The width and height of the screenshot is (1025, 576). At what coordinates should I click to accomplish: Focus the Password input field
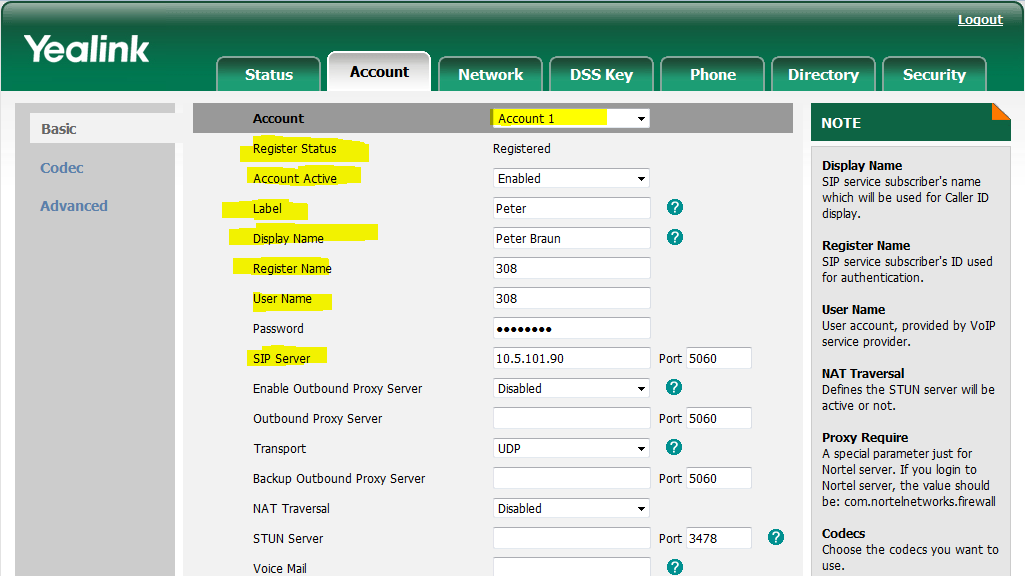click(x=571, y=328)
